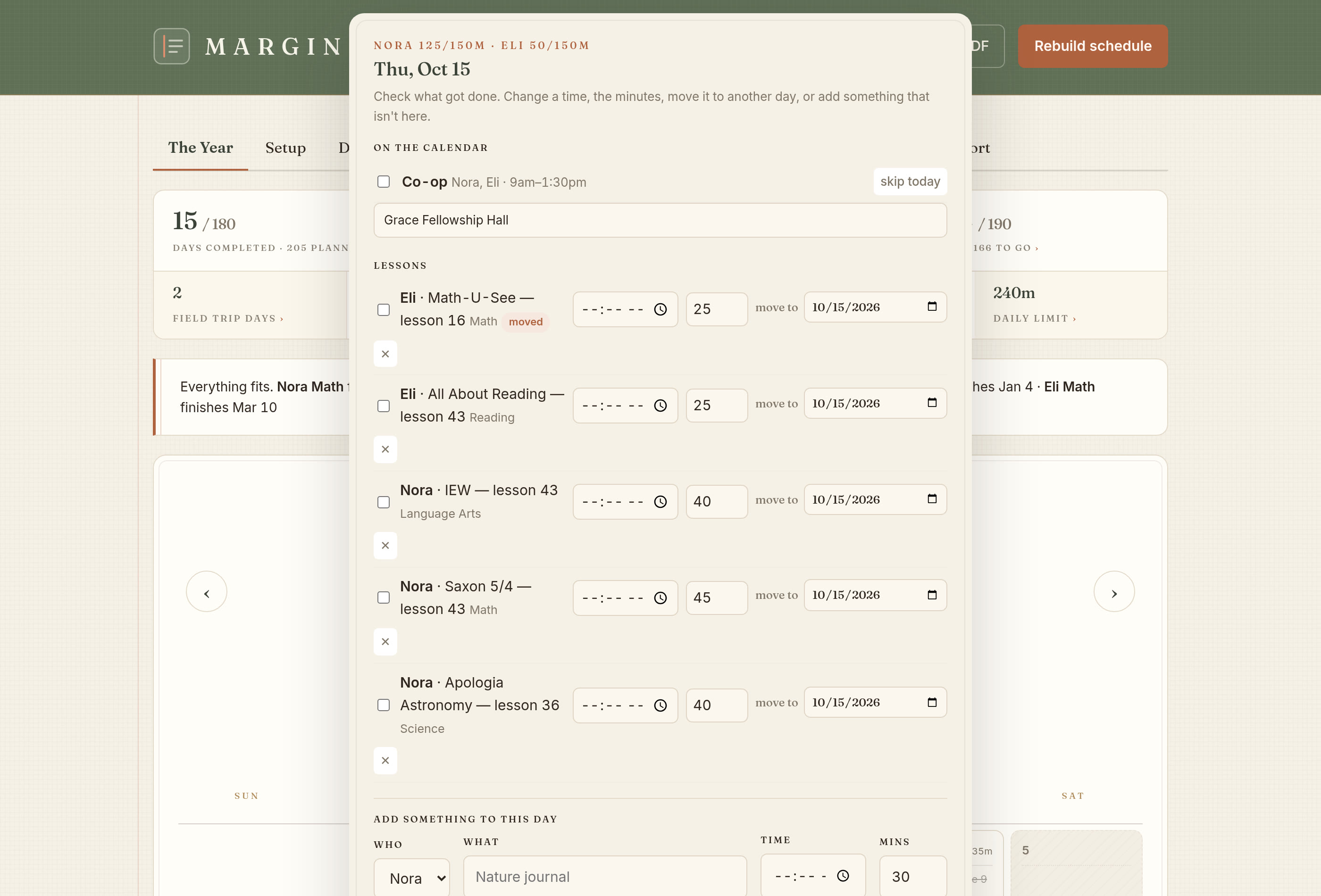Remove Eli All About Reading lesson with X

click(385, 449)
